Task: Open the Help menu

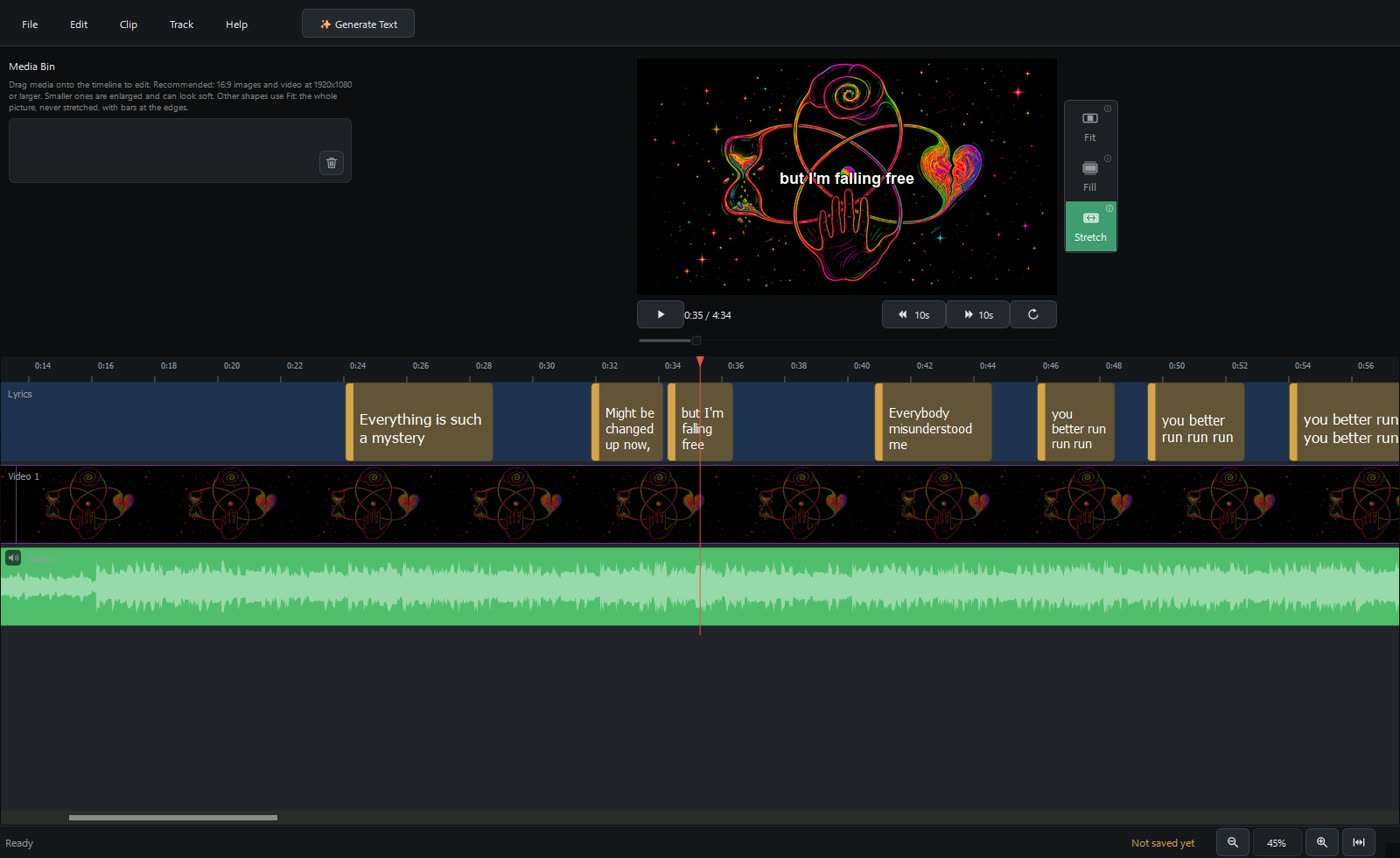Action: click(237, 24)
